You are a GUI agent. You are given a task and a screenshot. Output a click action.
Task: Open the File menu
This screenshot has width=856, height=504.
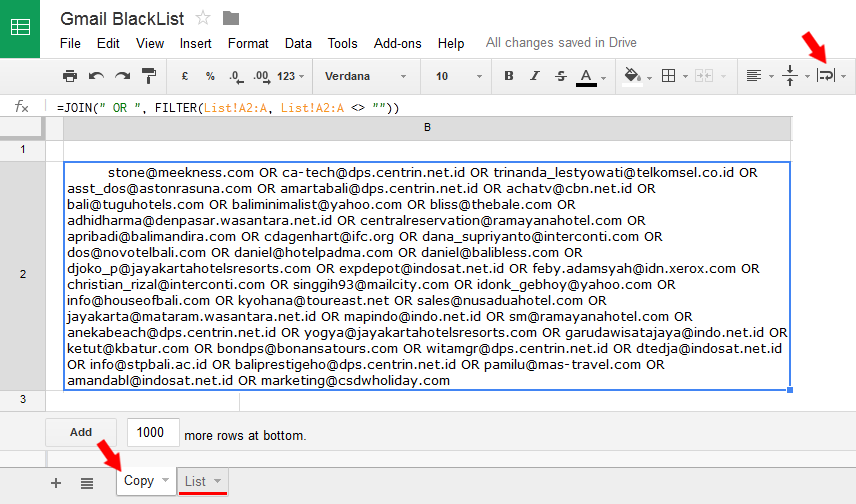(70, 43)
